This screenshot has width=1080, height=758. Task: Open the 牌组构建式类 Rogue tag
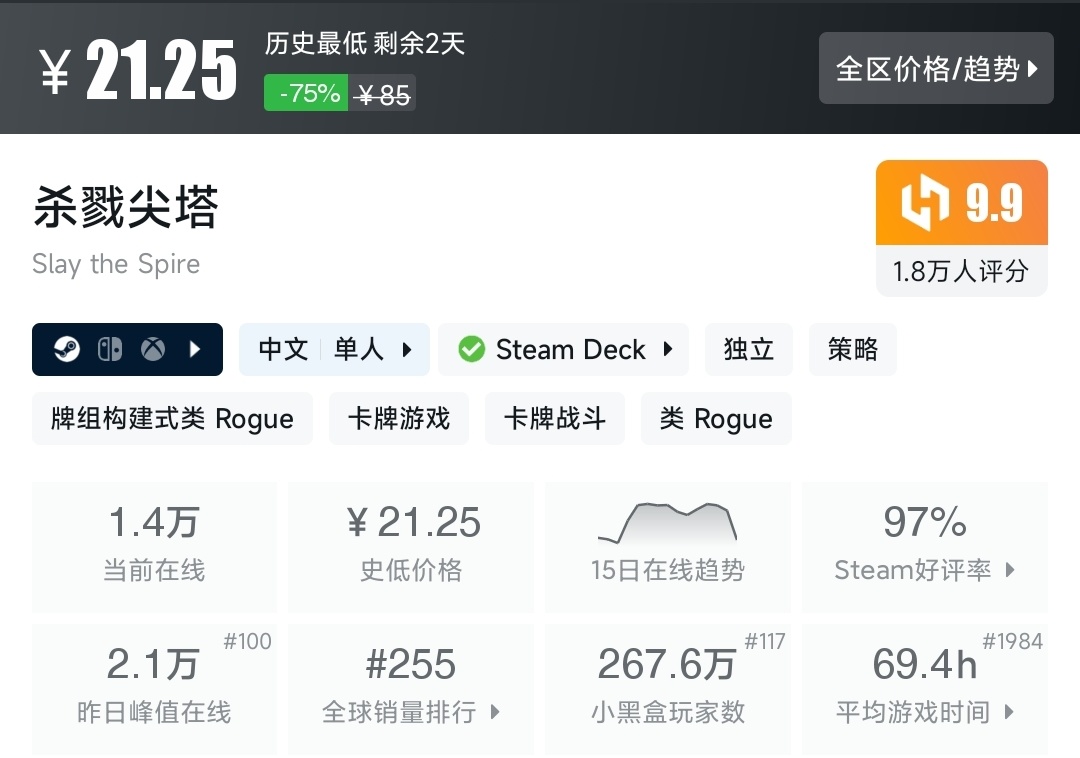pyautogui.click(x=172, y=418)
